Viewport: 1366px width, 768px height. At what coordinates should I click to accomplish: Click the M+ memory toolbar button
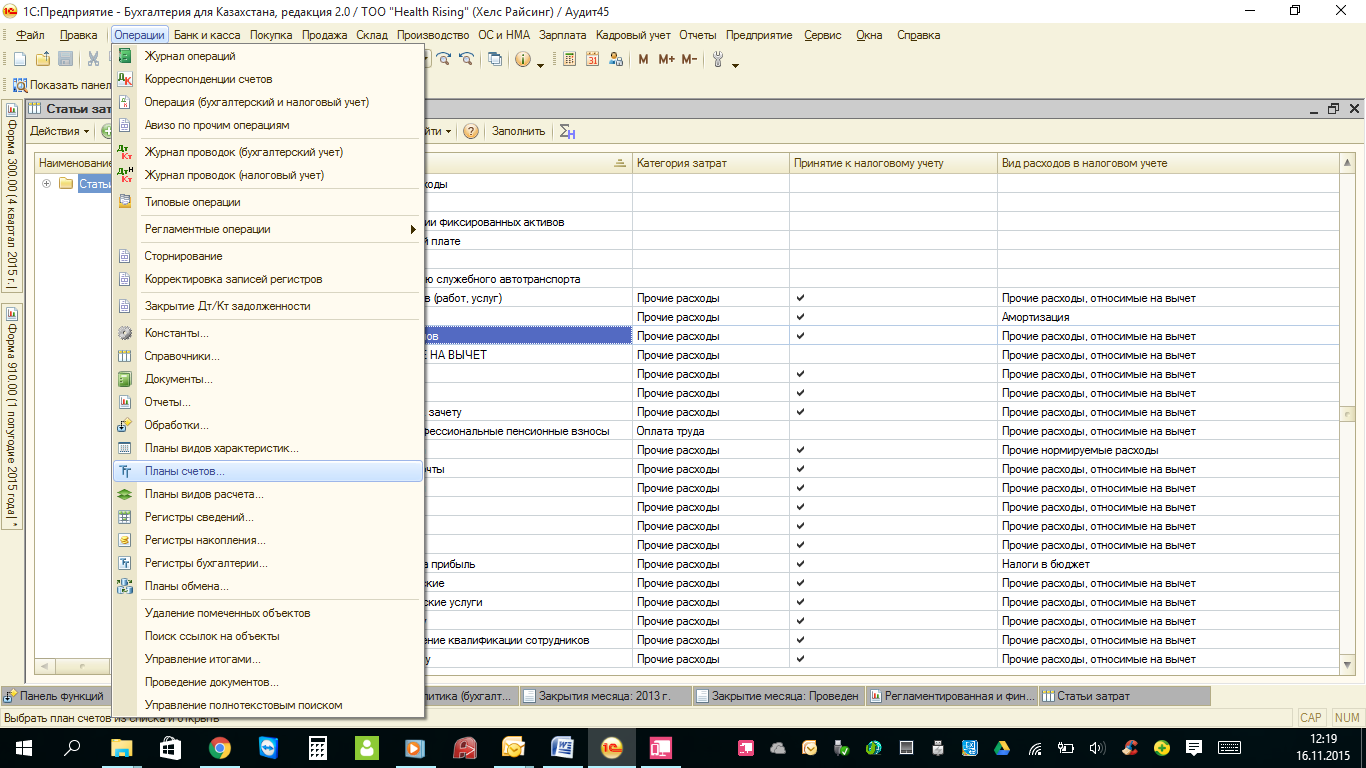tap(666, 59)
